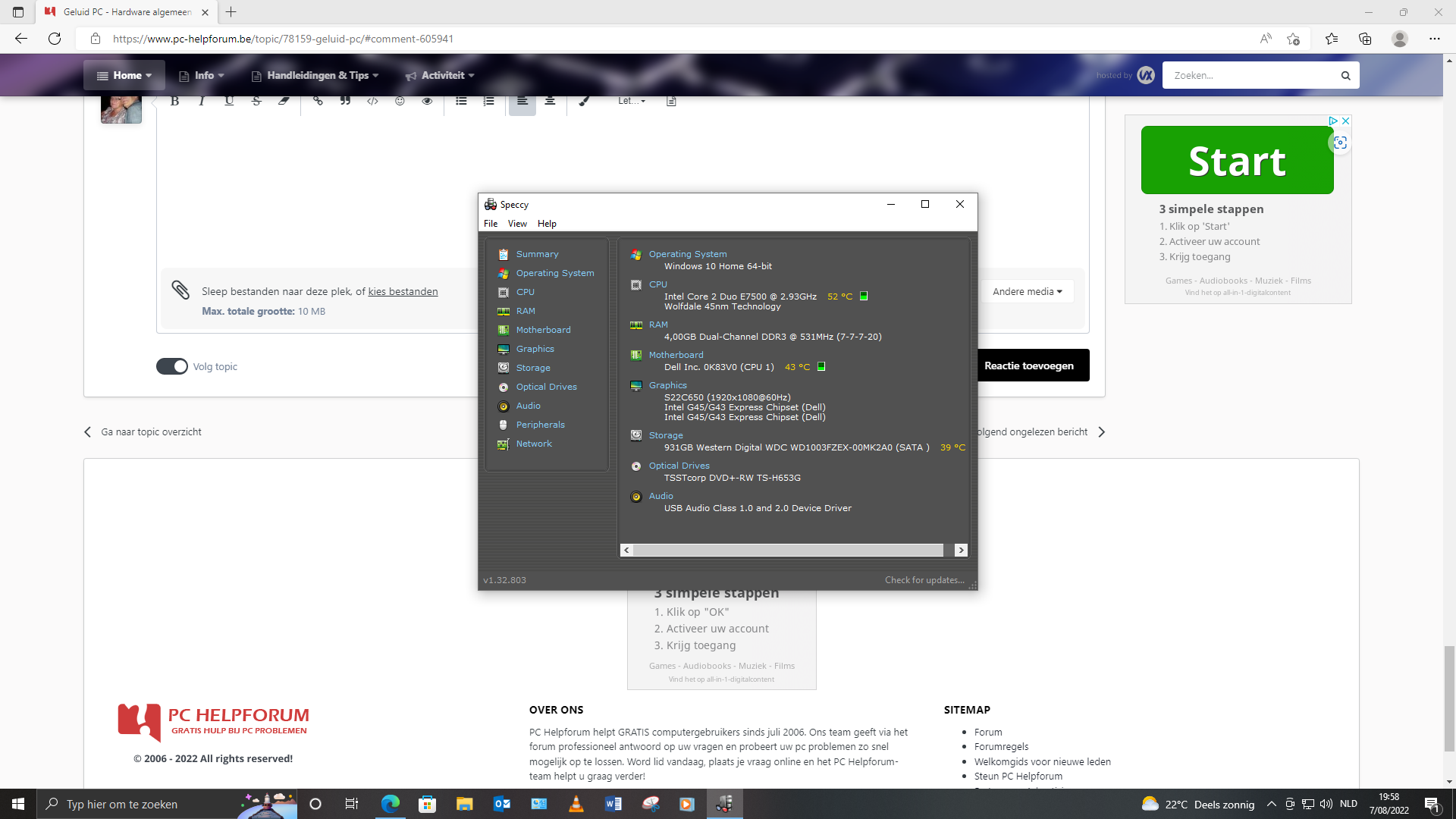Image resolution: width=1456 pixels, height=819 pixels.
Task: Click the Reactie toevoegen button
Action: 1029,366
